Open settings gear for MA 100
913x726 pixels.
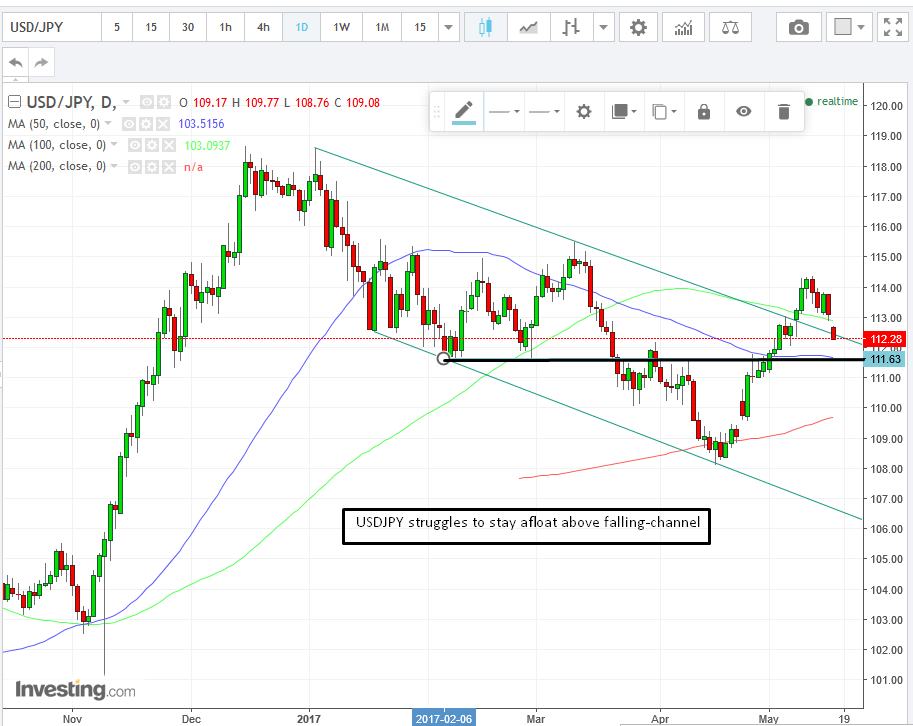pos(151,145)
